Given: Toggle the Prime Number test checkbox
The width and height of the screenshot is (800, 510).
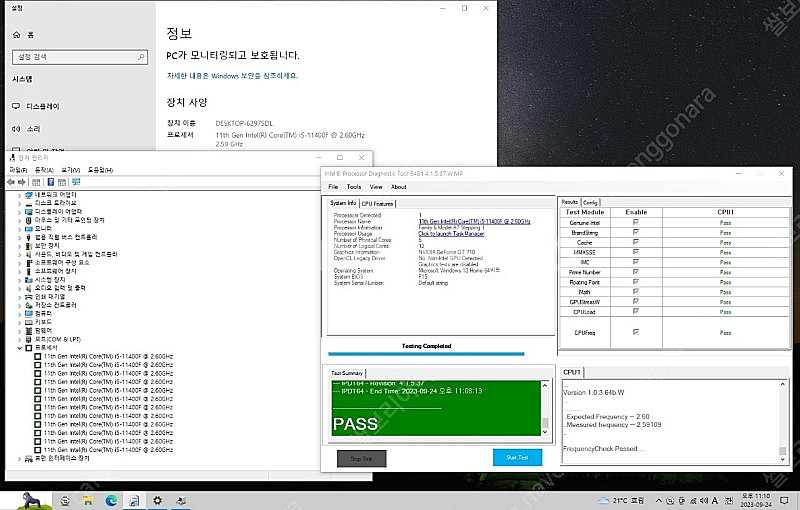Looking at the screenshot, I should point(636,272).
